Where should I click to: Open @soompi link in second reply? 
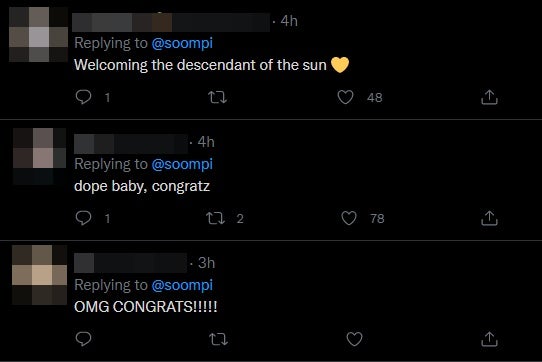pyautogui.click(x=182, y=165)
